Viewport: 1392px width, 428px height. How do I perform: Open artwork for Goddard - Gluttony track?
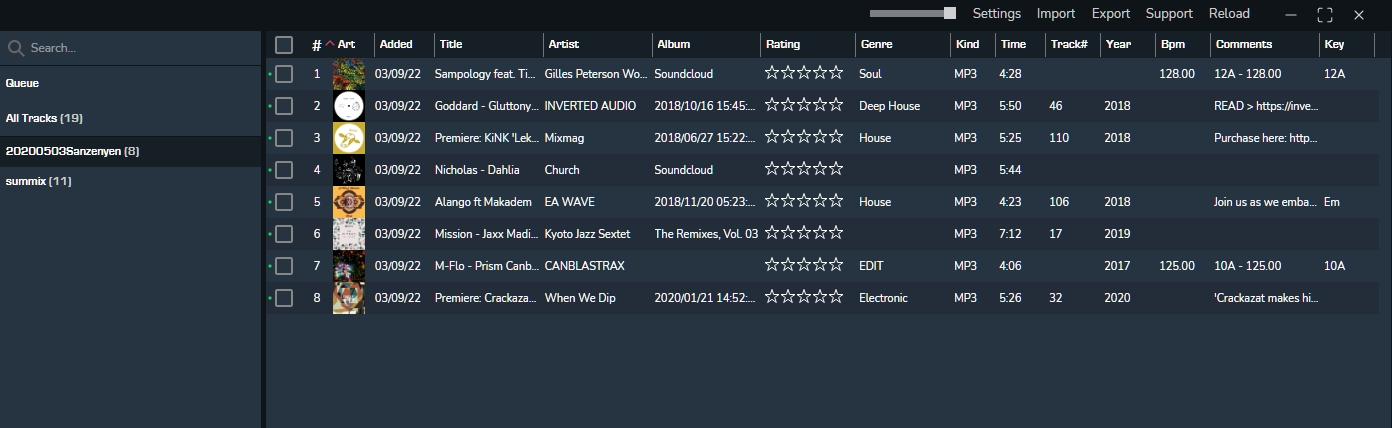coord(348,106)
